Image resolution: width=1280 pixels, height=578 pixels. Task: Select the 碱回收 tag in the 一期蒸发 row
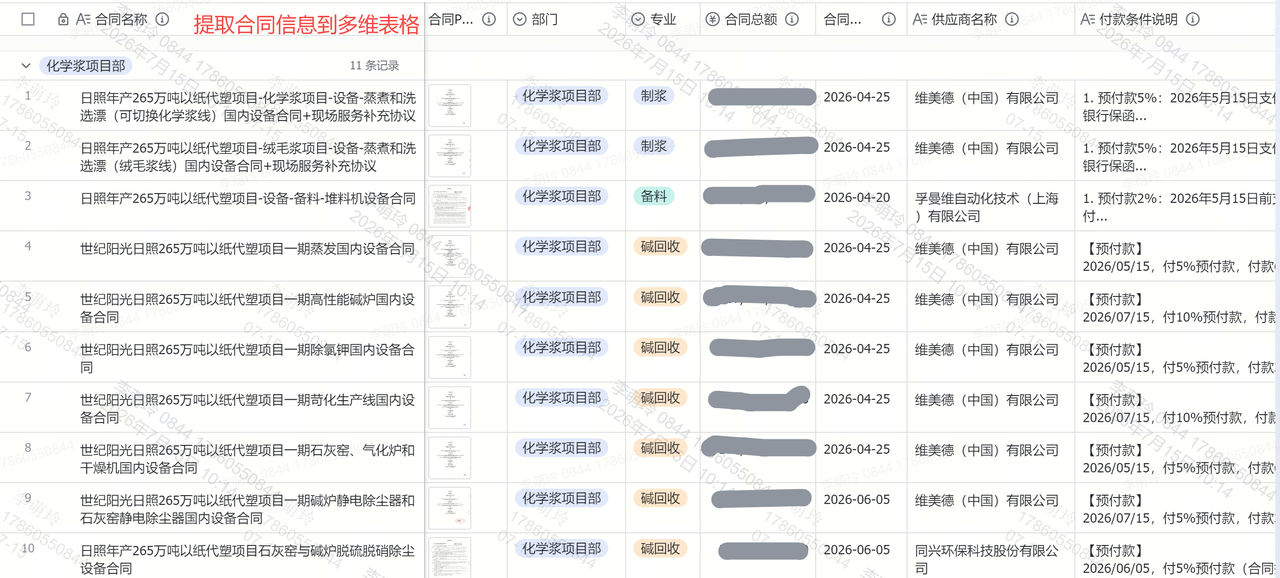point(660,246)
